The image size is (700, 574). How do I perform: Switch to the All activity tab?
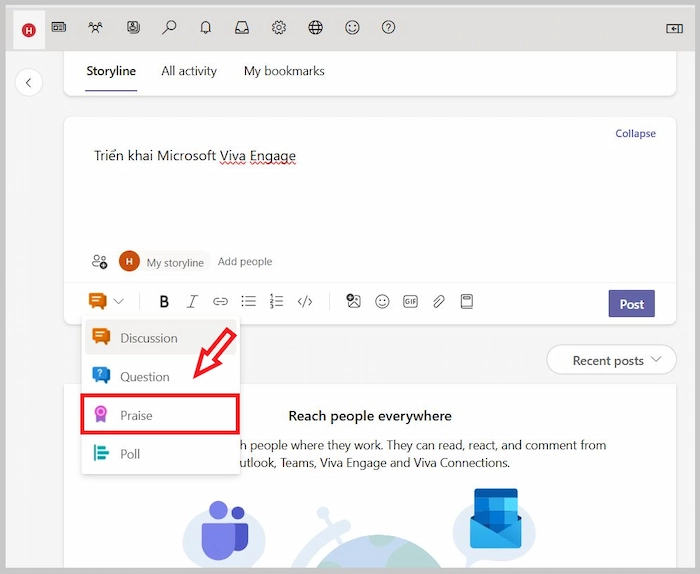189,71
